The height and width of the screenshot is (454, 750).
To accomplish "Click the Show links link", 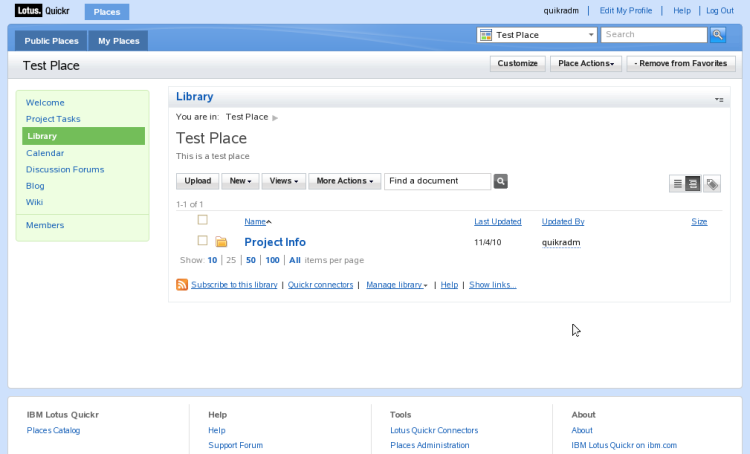I will click(x=493, y=285).
